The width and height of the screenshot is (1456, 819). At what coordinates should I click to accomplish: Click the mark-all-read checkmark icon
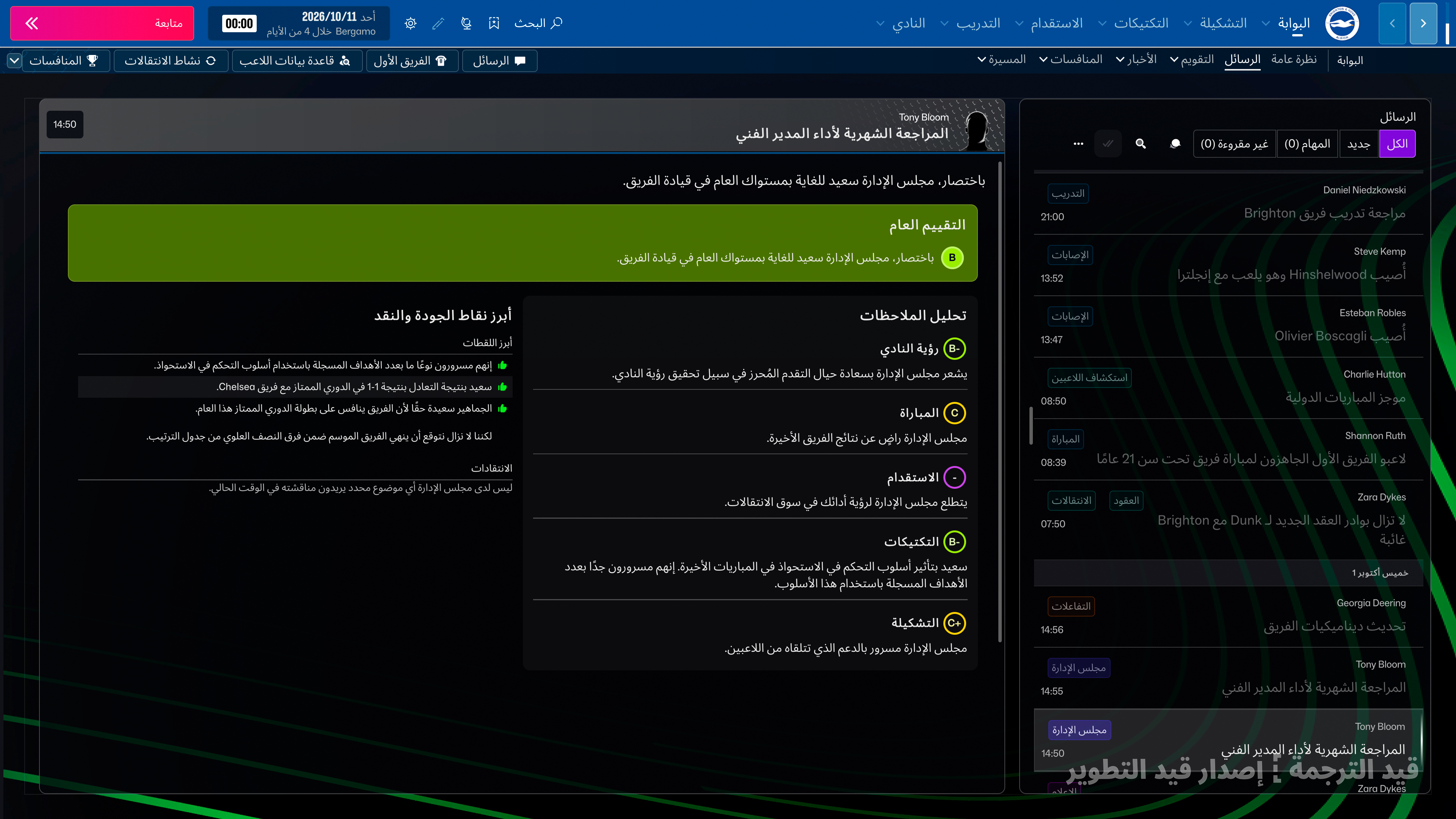coord(1108,144)
